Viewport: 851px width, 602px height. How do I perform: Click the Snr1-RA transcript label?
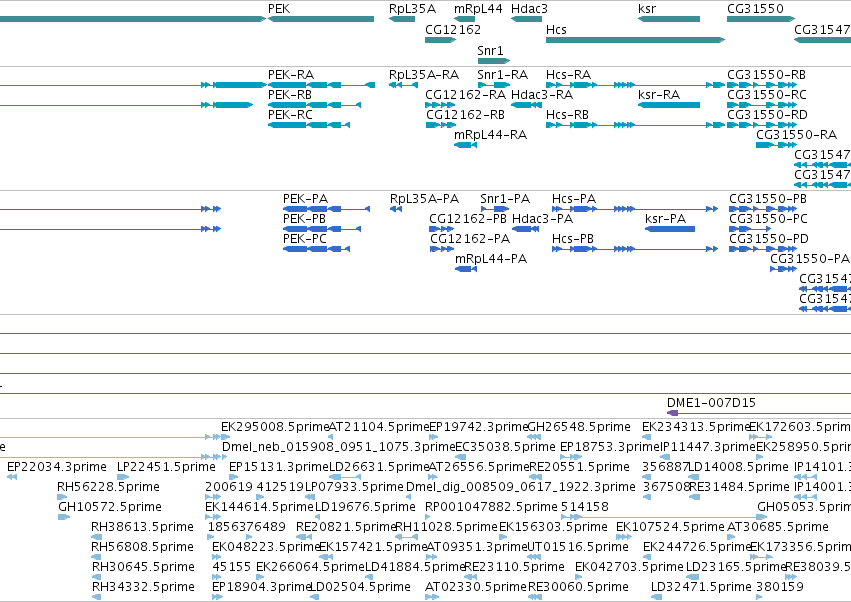coord(503,74)
